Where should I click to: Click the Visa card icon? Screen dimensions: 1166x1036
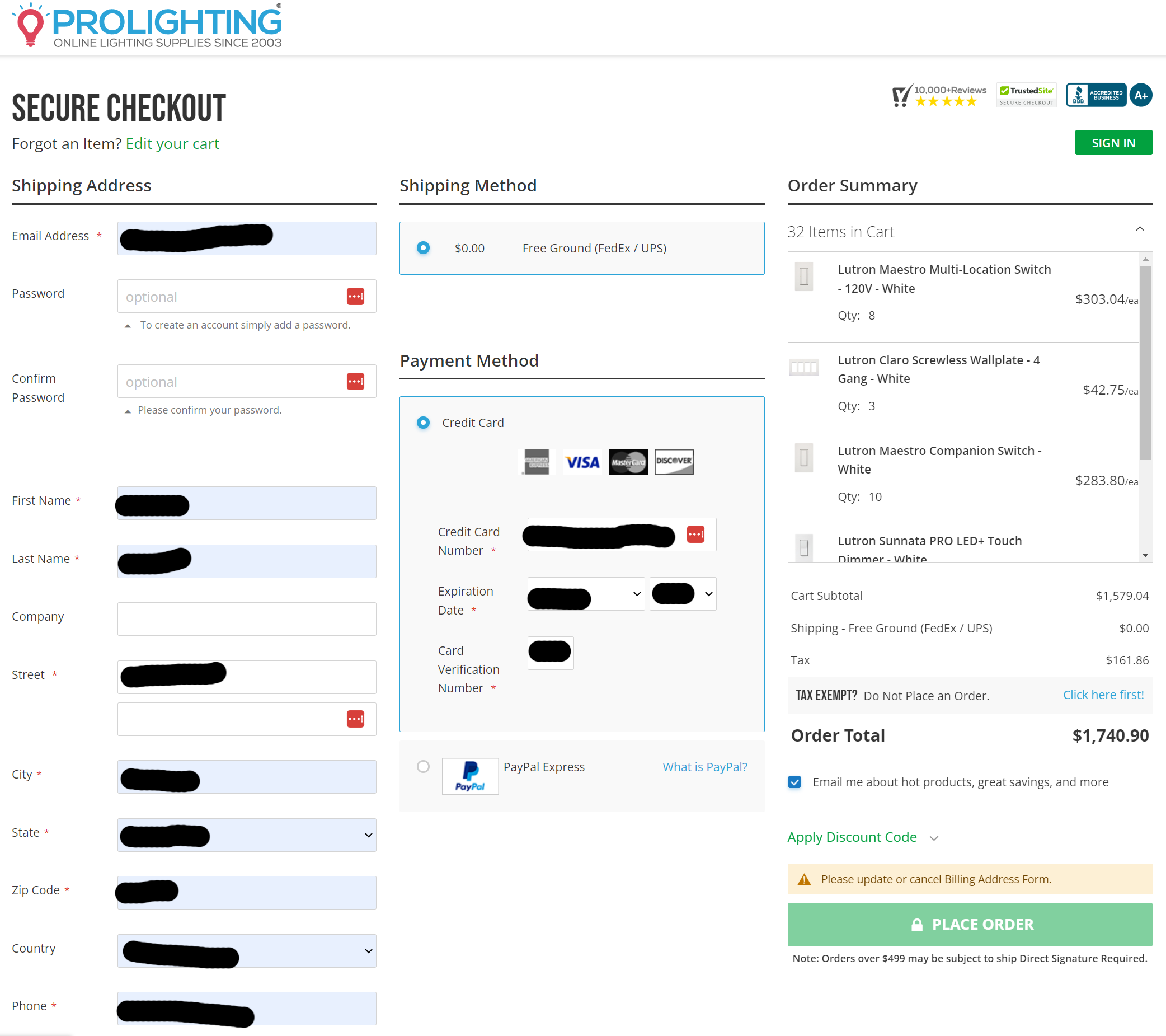coord(582,462)
